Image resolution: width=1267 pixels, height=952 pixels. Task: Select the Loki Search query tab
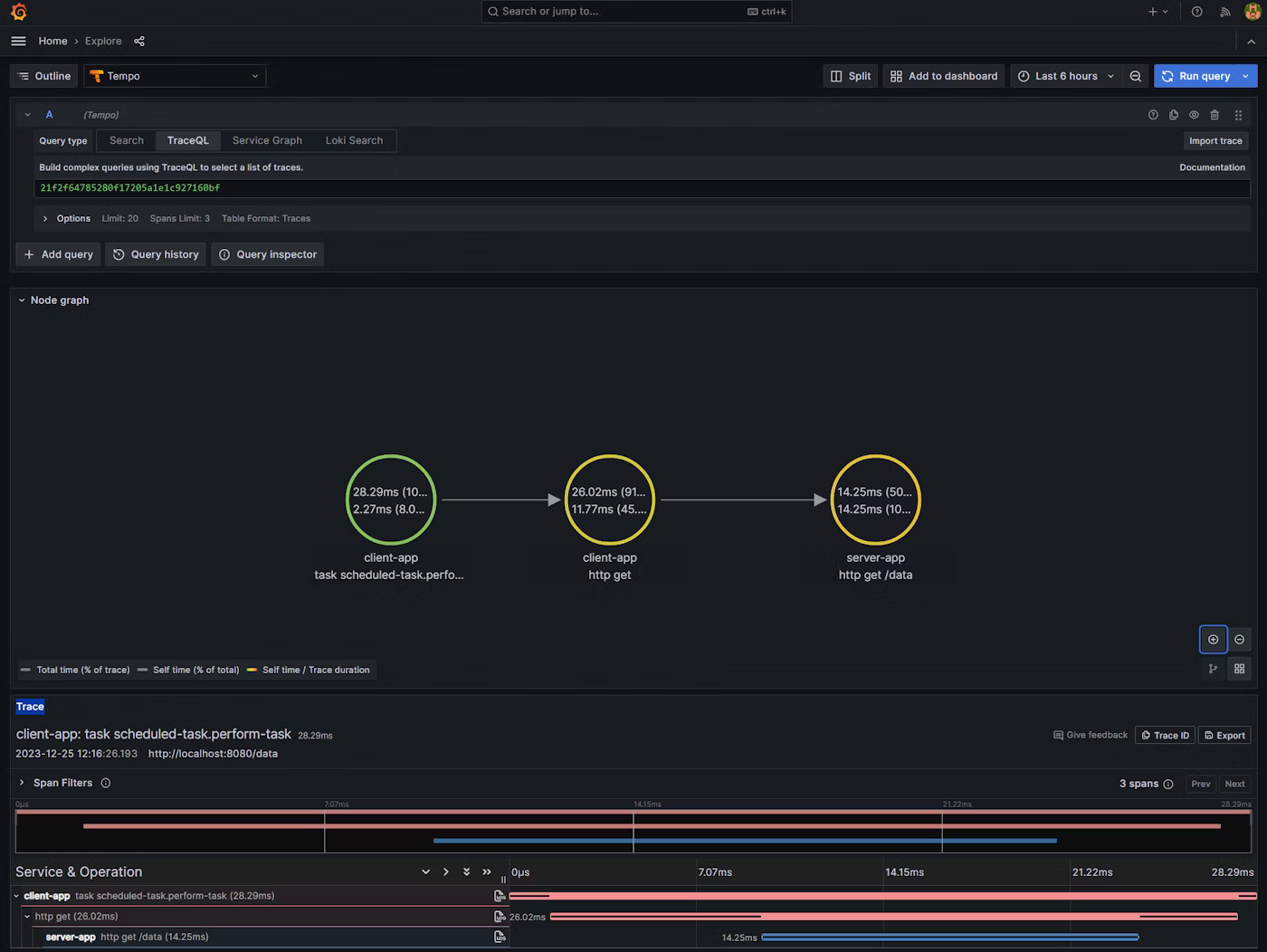click(354, 140)
